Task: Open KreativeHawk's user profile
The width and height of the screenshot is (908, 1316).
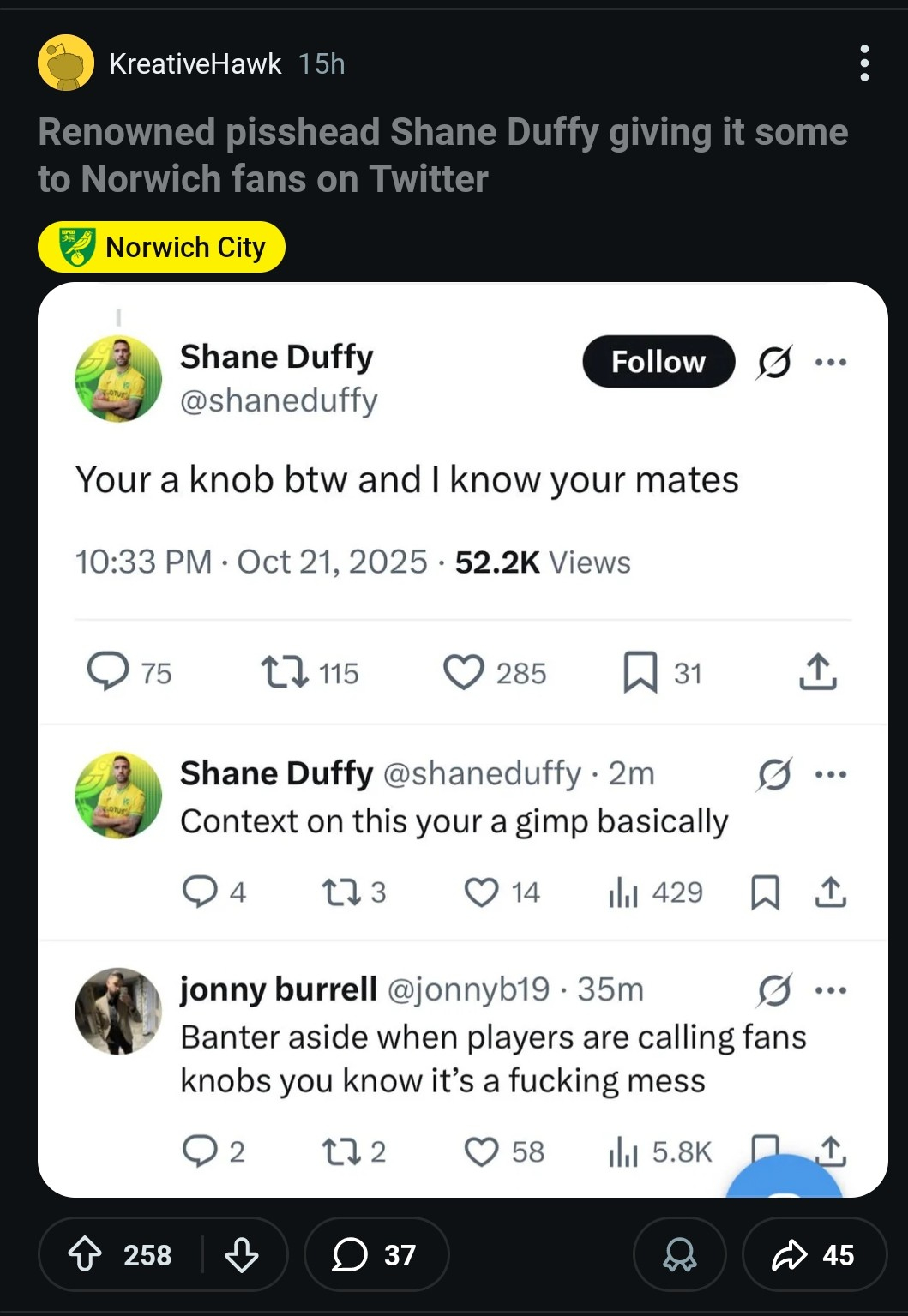Action: (x=195, y=63)
